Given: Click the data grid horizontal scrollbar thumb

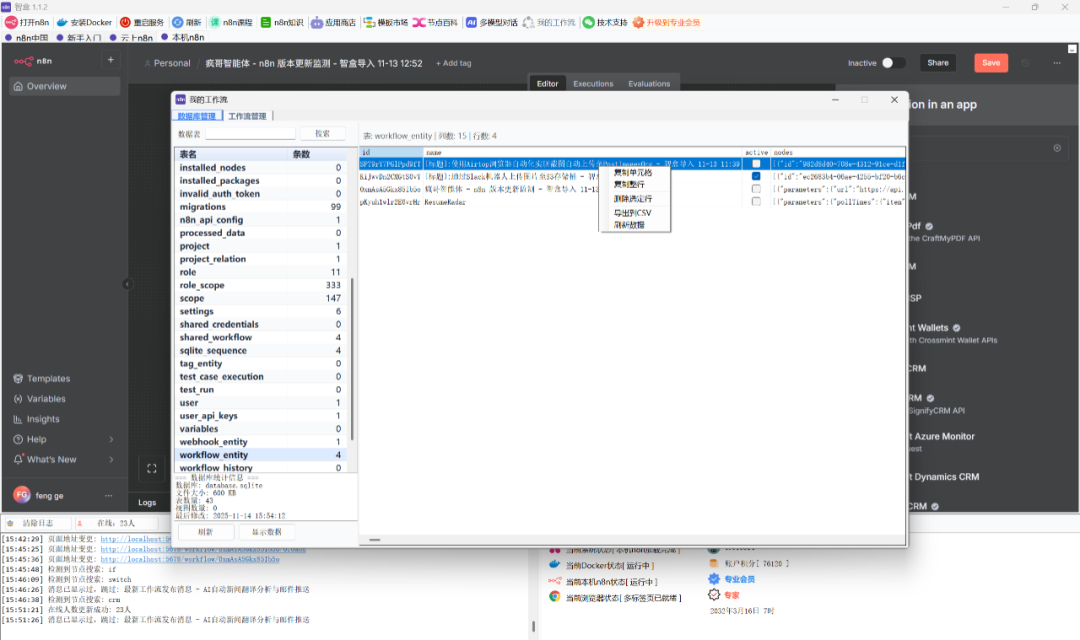Looking at the screenshot, I should click(x=375, y=540).
